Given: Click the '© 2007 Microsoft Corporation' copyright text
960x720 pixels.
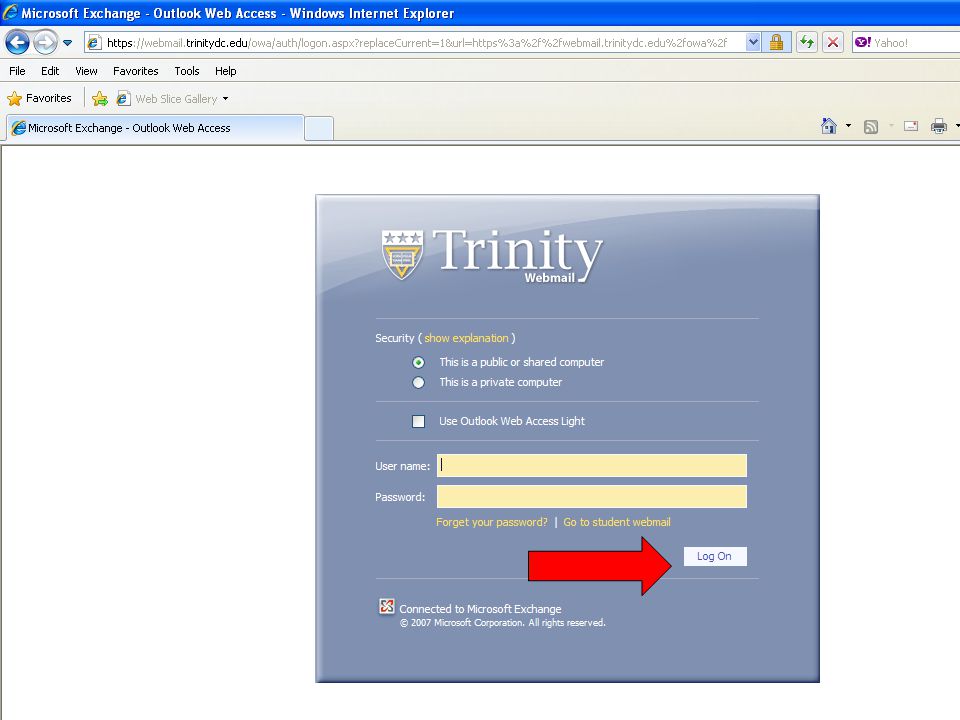Looking at the screenshot, I should click(503, 623).
